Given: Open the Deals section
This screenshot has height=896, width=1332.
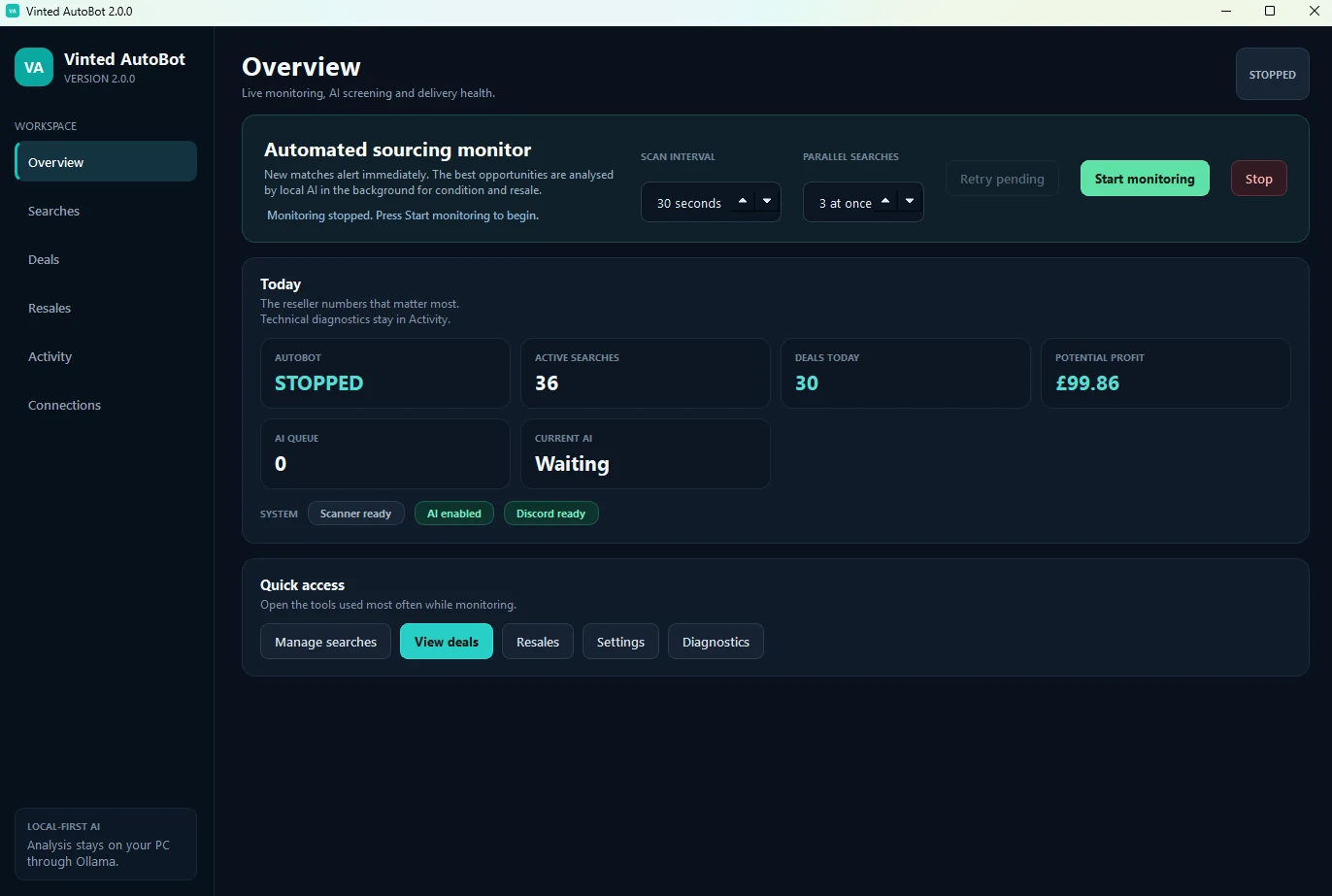Looking at the screenshot, I should [106, 259].
